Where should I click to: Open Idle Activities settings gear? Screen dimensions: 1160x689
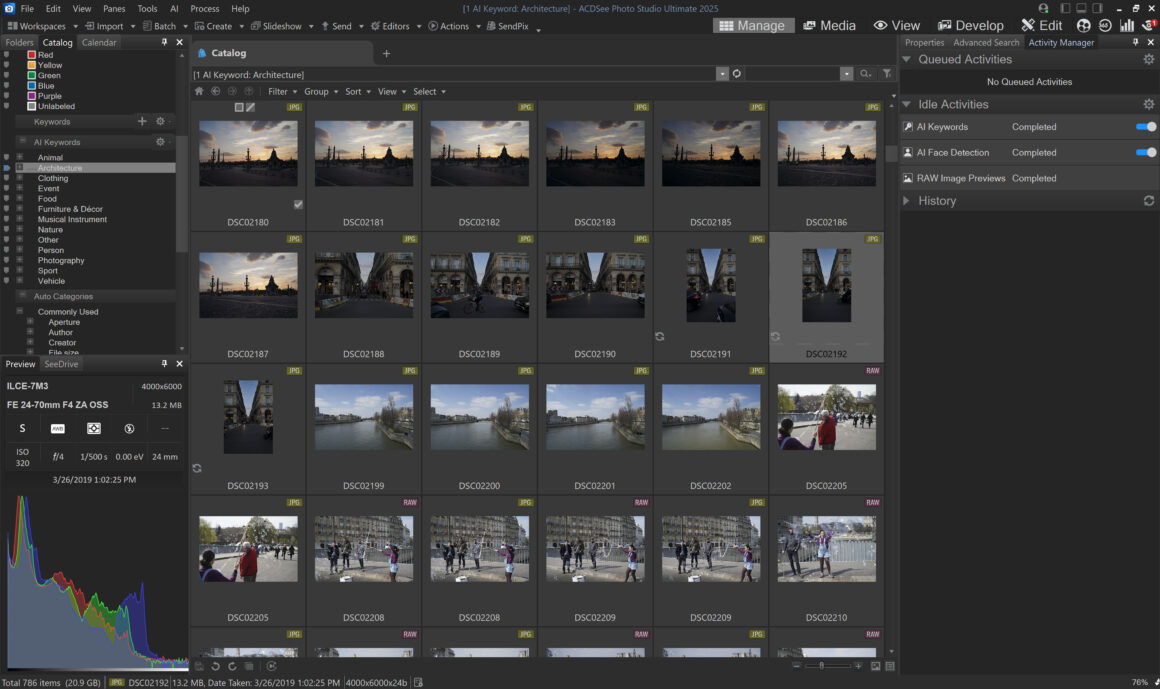(1149, 104)
